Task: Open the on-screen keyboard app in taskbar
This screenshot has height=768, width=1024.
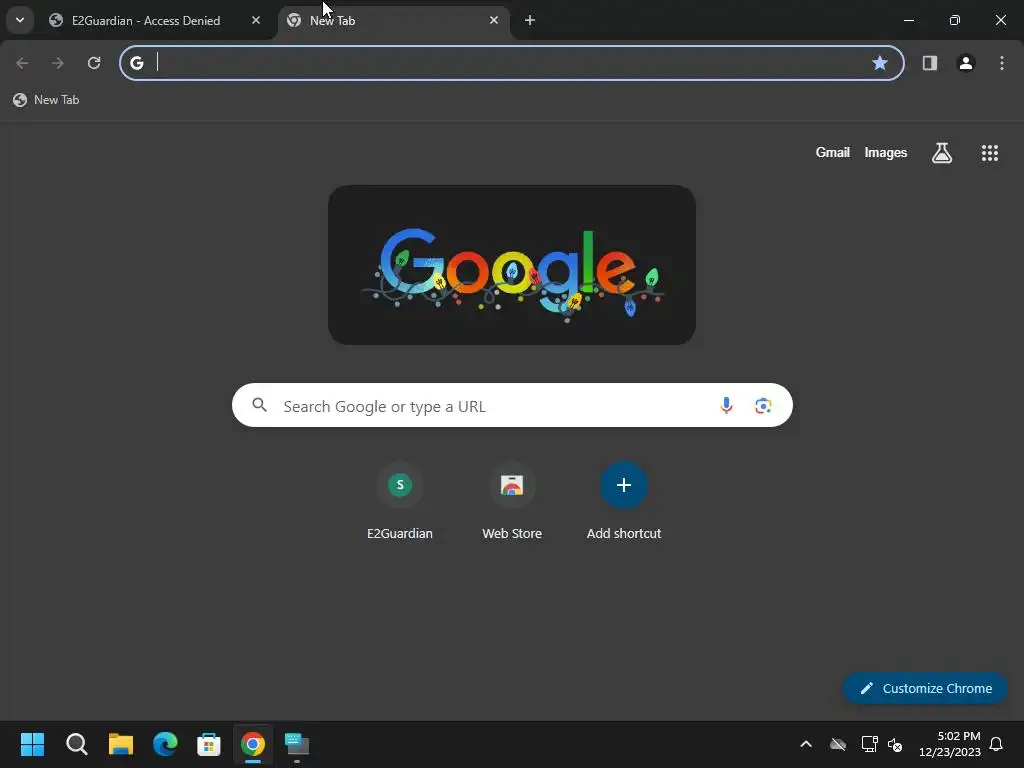Action: [x=296, y=744]
